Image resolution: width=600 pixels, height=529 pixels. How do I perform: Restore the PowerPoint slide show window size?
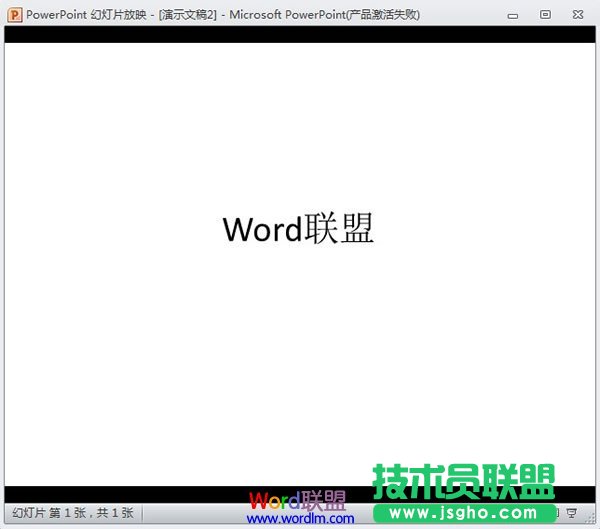(545, 15)
